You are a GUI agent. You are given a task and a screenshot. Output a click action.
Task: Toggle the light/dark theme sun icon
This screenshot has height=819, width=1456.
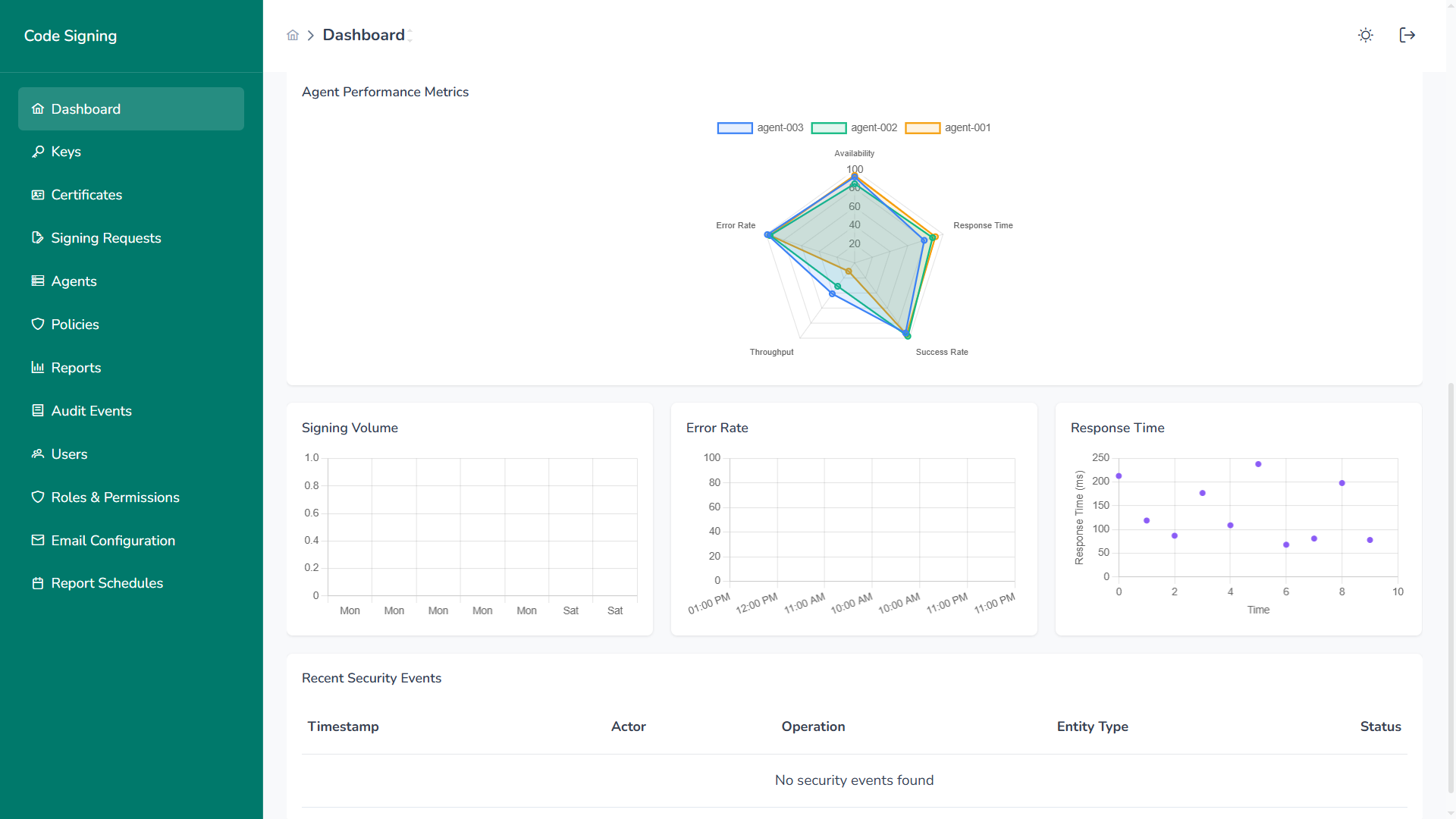click(1365, 35)
